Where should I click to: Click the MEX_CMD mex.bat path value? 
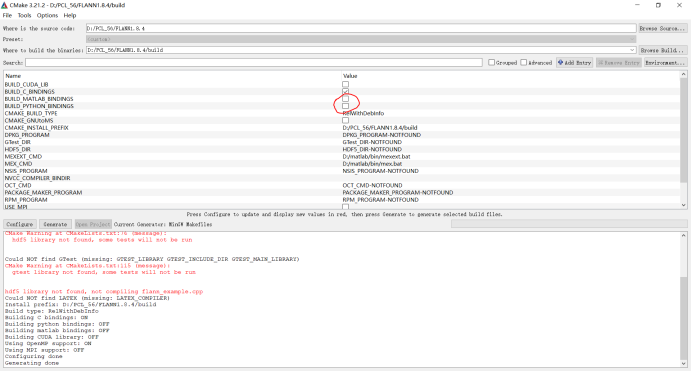pos(372,164)
